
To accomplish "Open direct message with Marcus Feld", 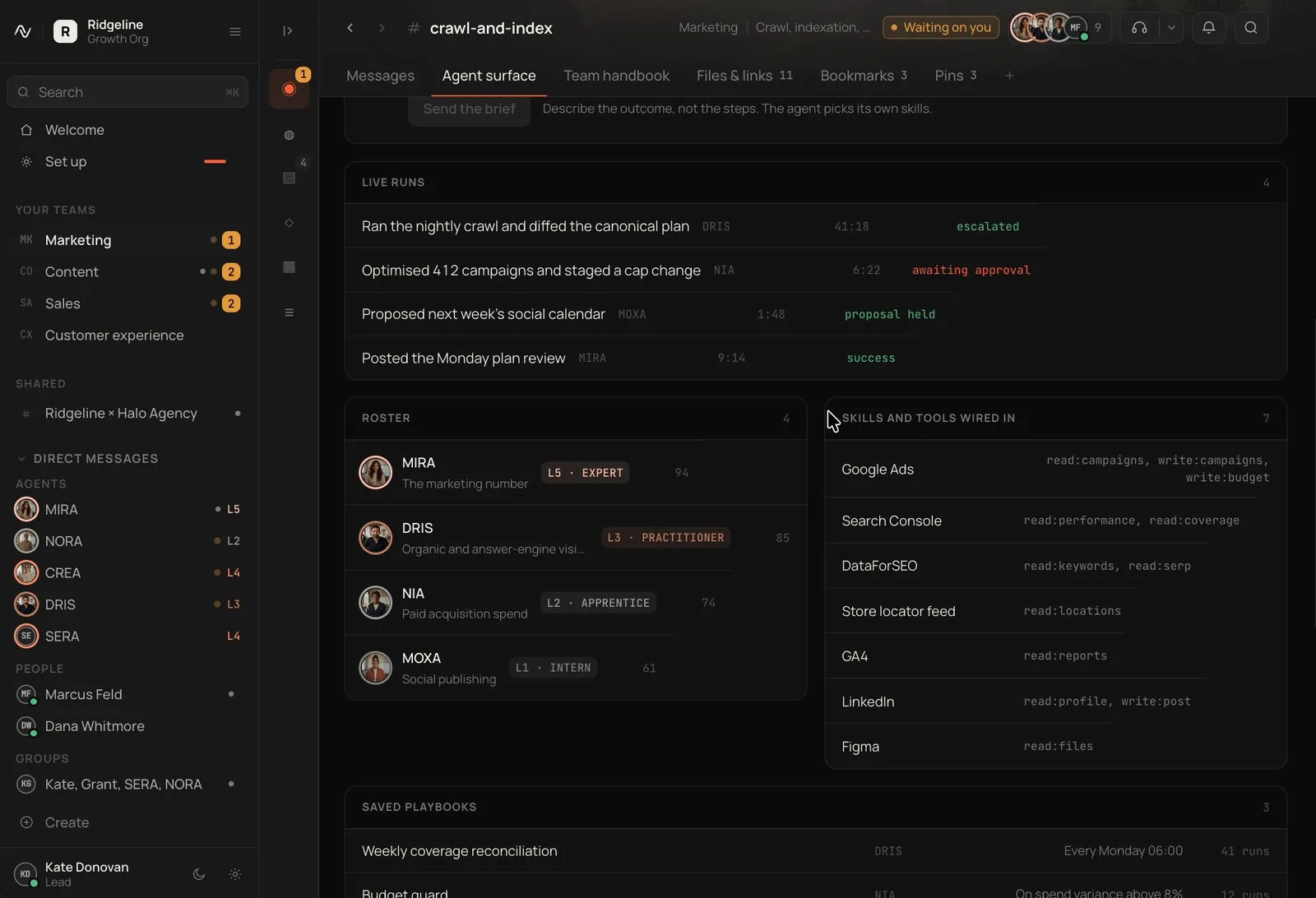I will point(129,695).
